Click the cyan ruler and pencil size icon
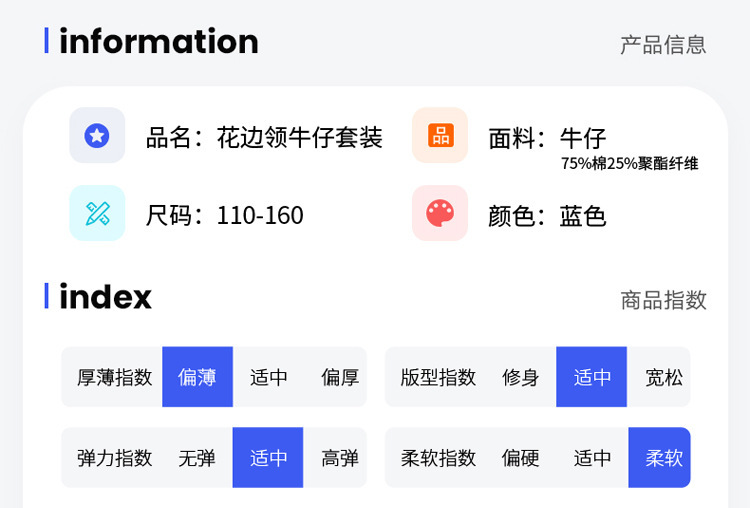 97,213
